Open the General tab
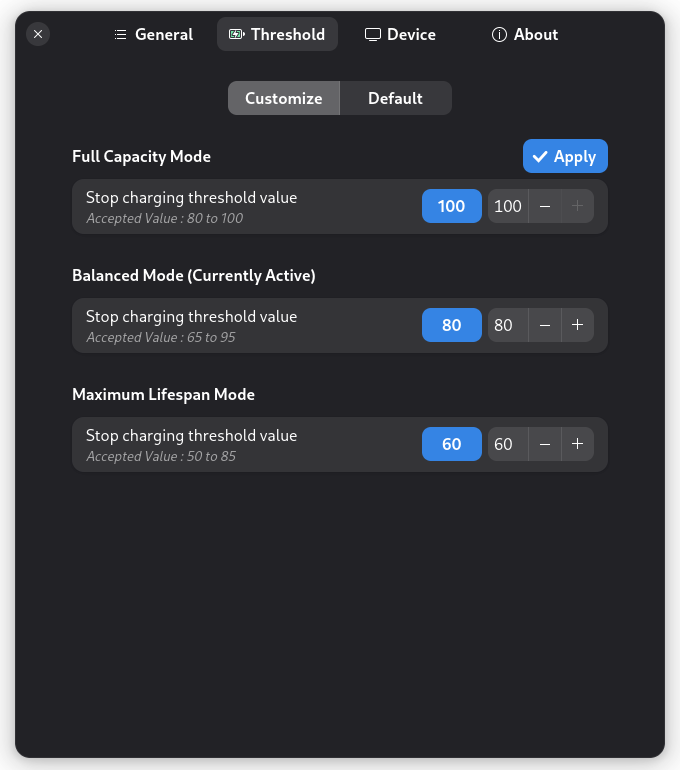The image size is (680, 770). pos(153,34)
